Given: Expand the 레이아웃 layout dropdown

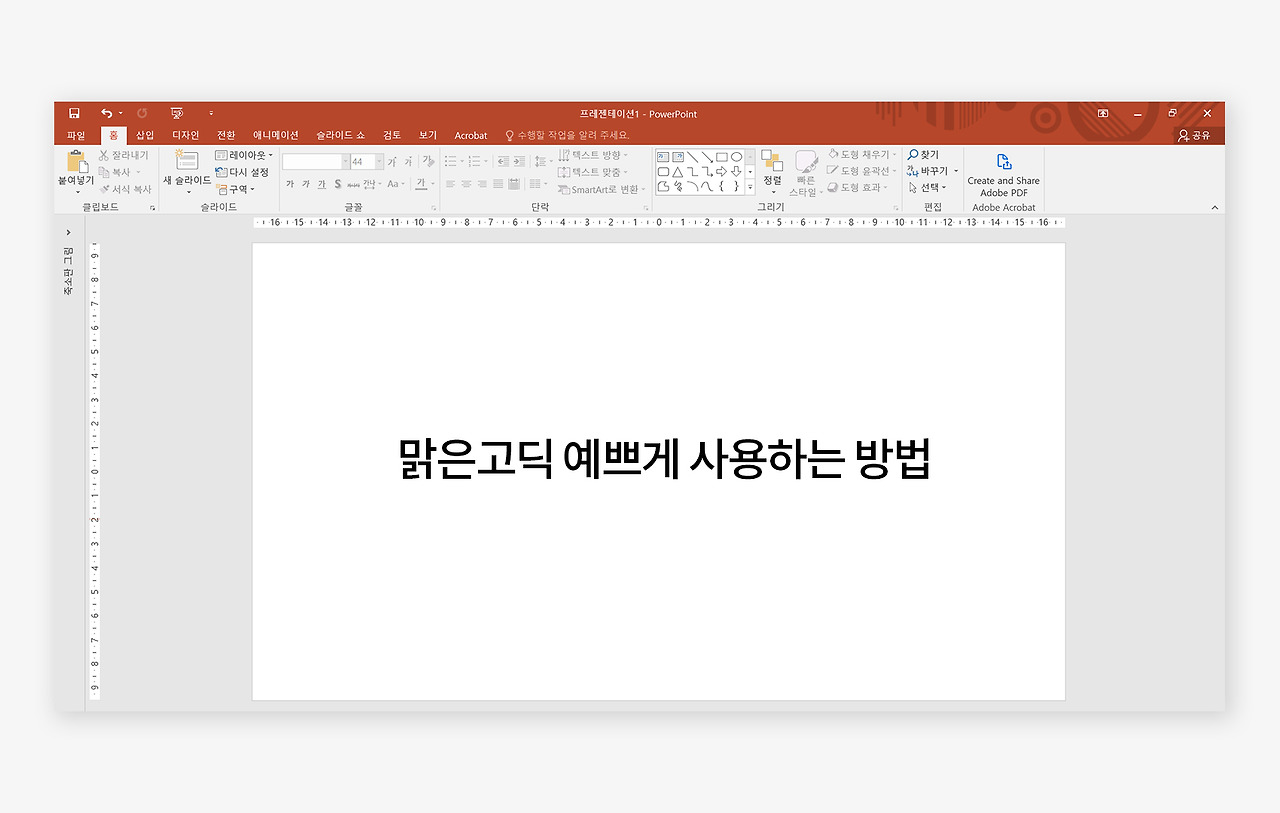Looking at the screenshot, I should click(x=243, y=154).
